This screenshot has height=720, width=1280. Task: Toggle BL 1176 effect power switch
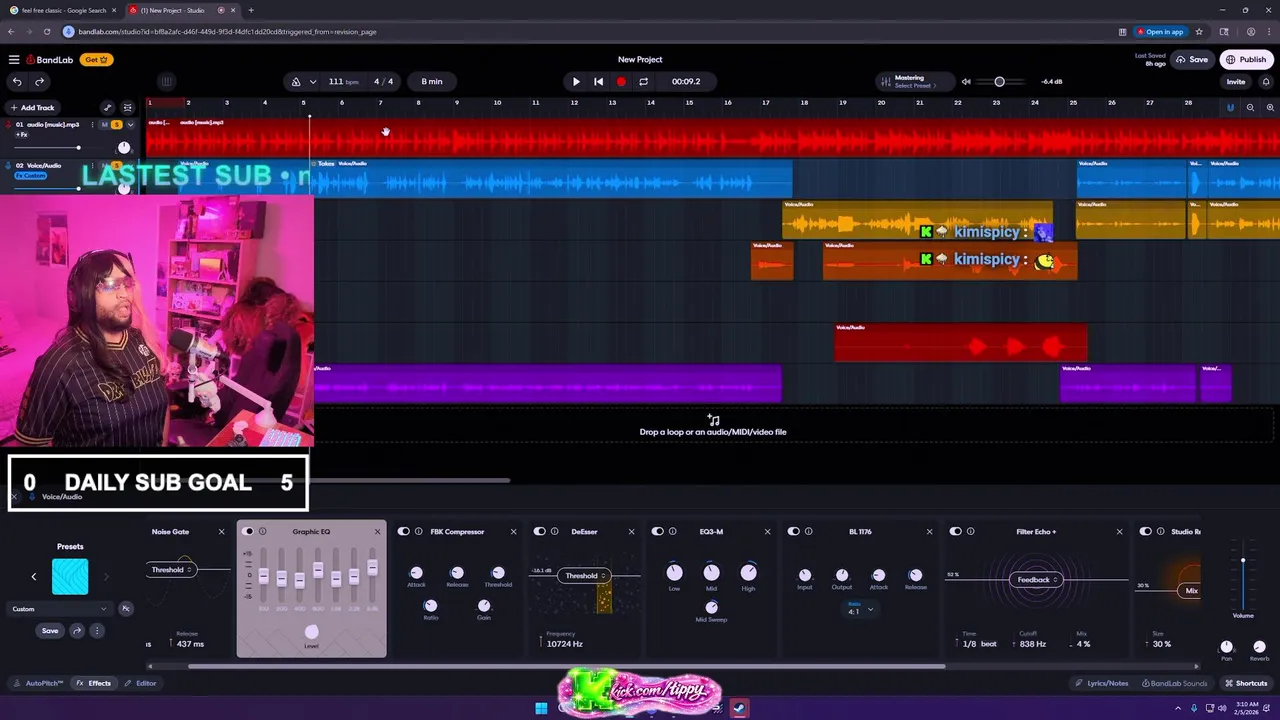794,532
